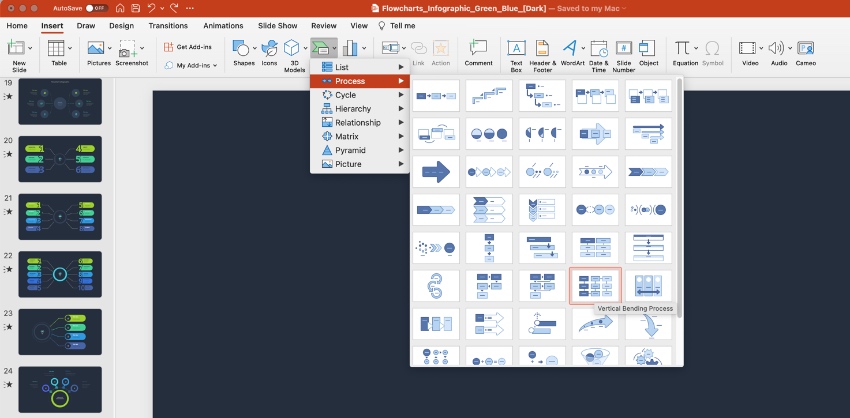This screenshot has height=418, width=850.
Task: Expand the Table dropdown arrow
Action: (70, 48)
